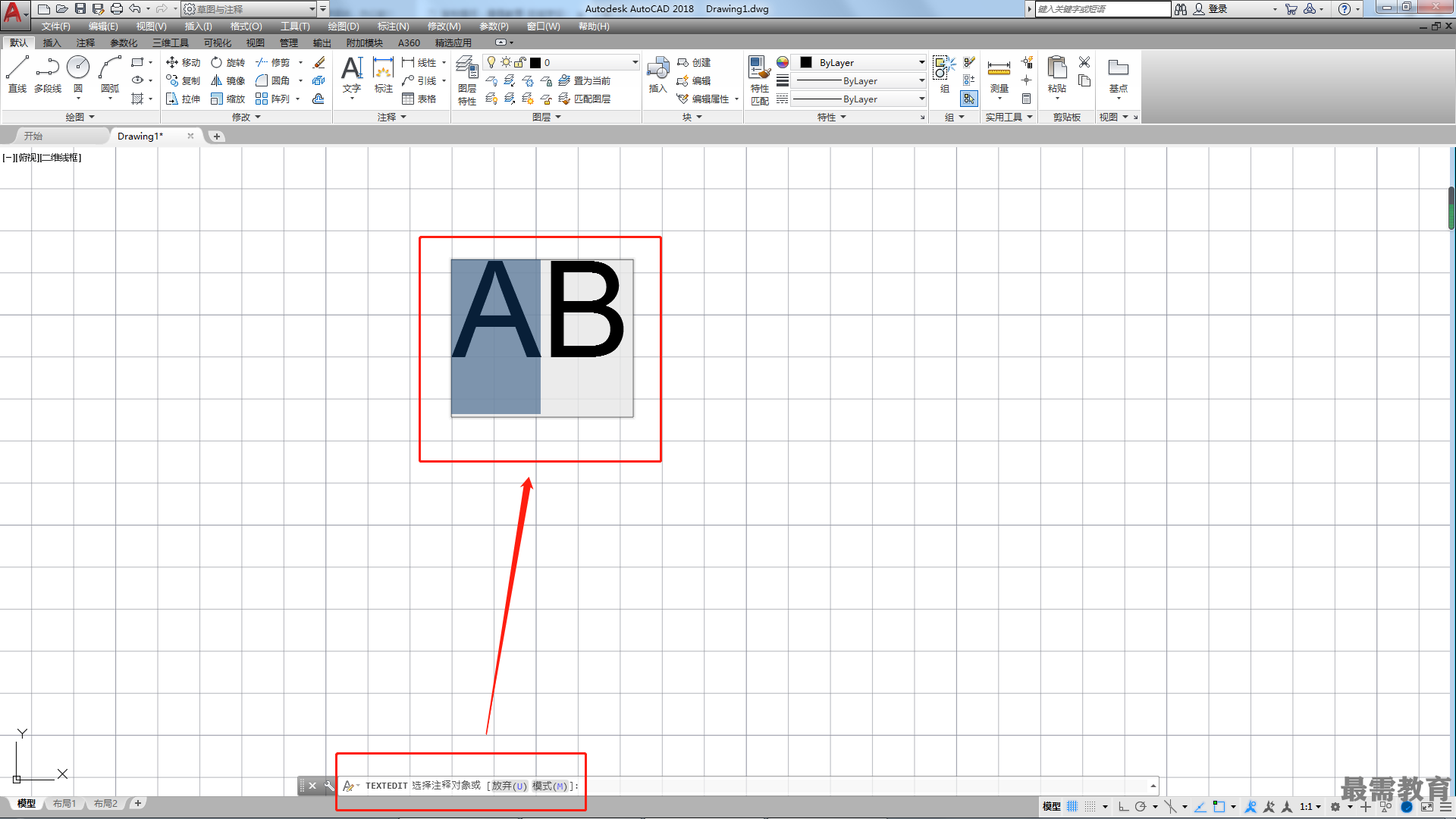
Task: Select the Arc (圆弧) tool
Action: (x=110, y=74)
